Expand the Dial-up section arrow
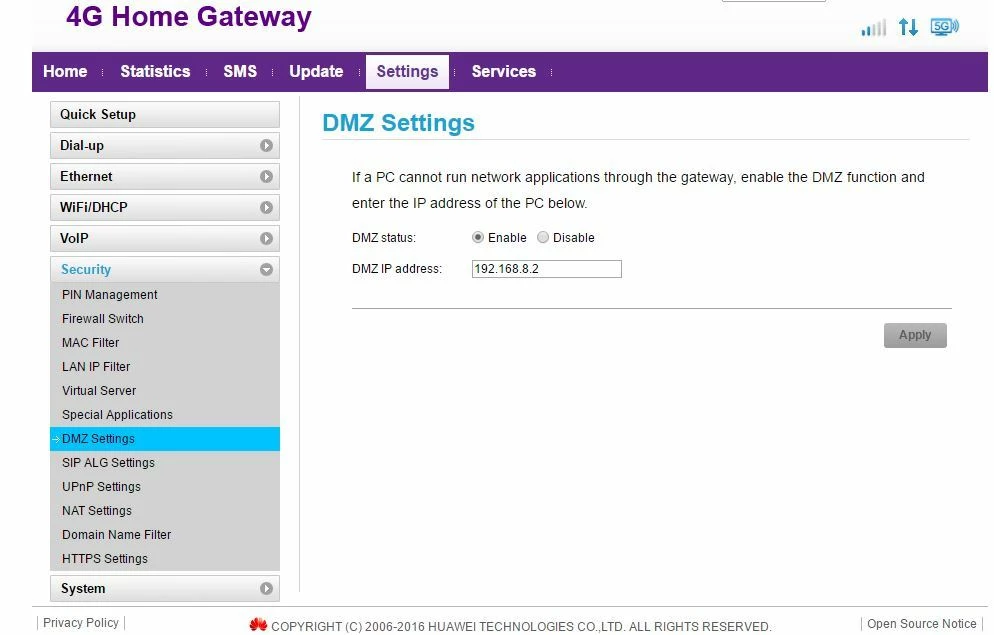Image resolution: width=994 pixels, height=635 pixels. (x=266, y=146)
